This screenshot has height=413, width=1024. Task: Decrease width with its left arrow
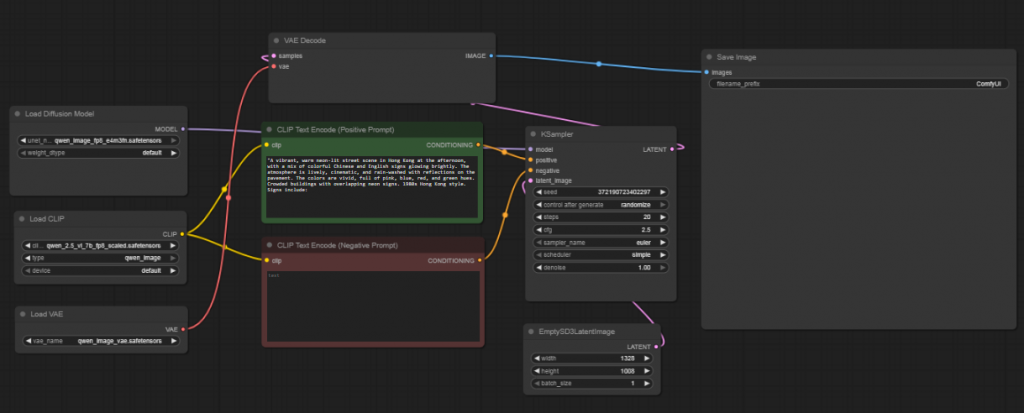click(x=536, y=358)
